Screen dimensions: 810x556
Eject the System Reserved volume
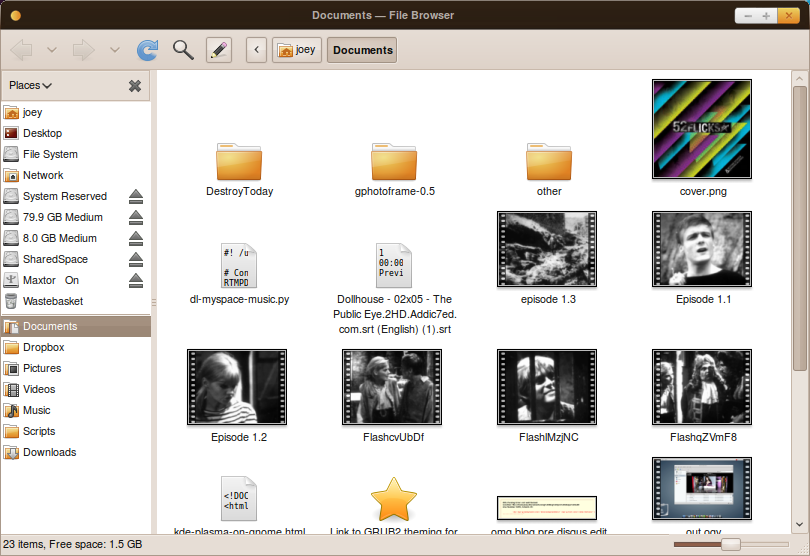(x=136, y=196)
